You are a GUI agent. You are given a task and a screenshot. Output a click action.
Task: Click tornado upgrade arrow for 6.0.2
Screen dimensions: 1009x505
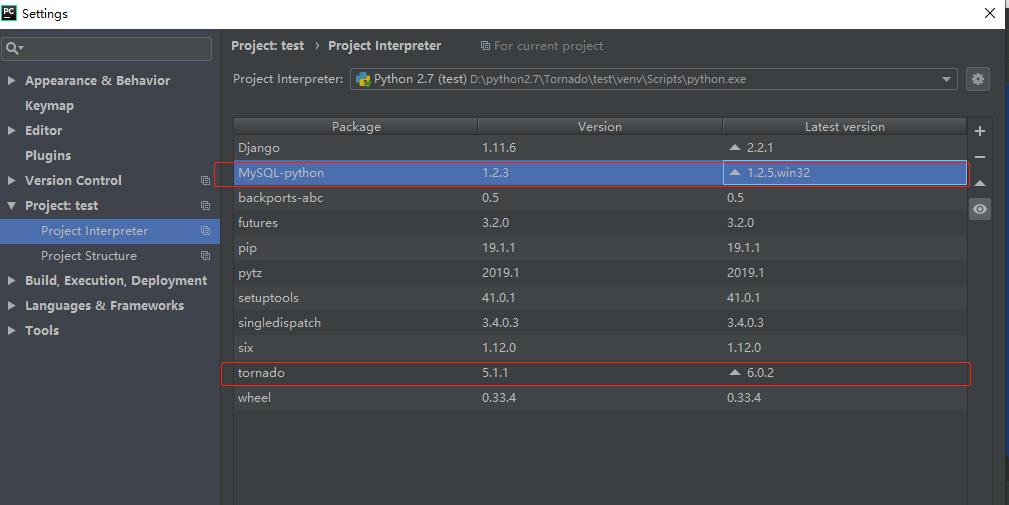point(735,372)
